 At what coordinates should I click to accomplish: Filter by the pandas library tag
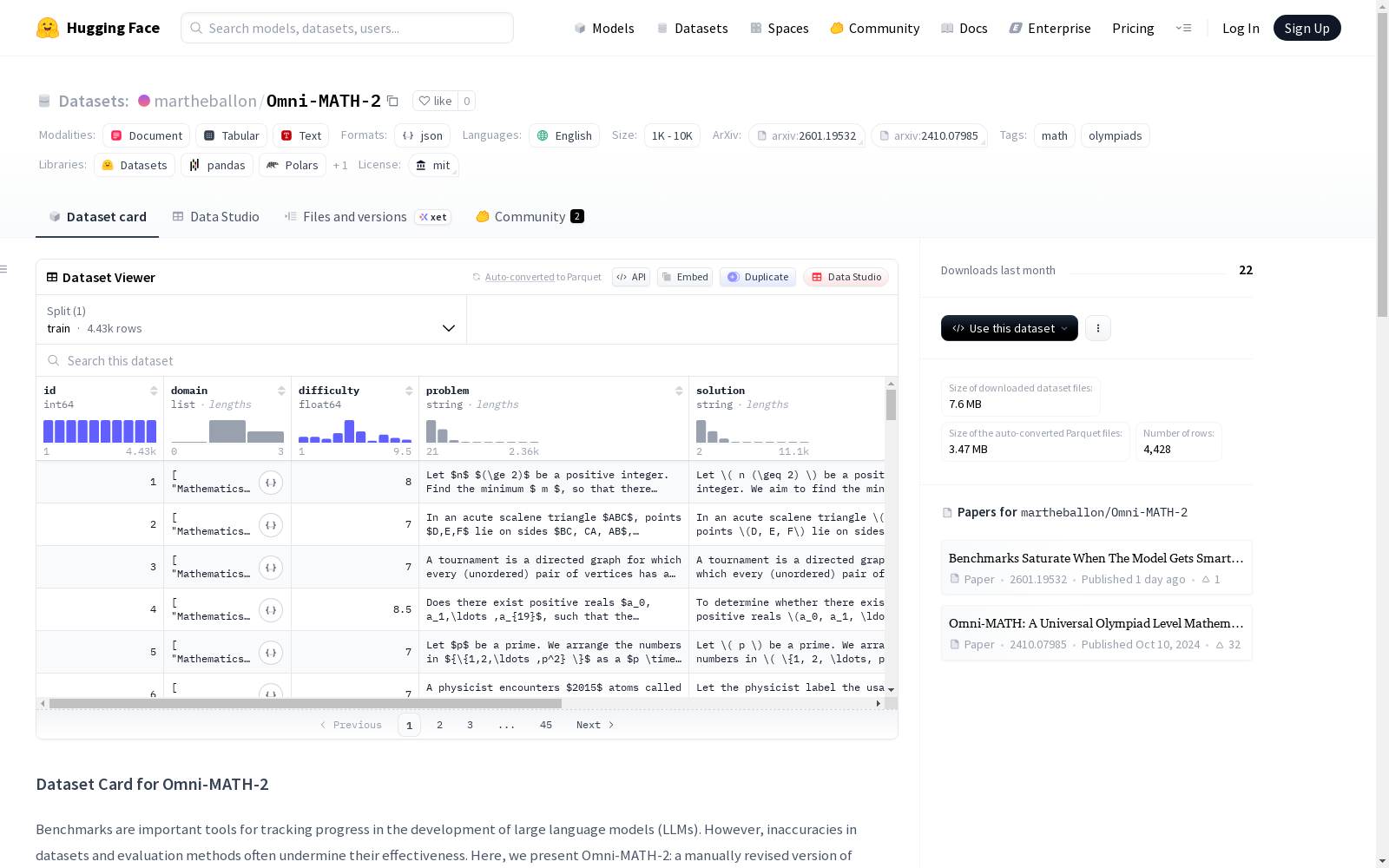point(217,165)
